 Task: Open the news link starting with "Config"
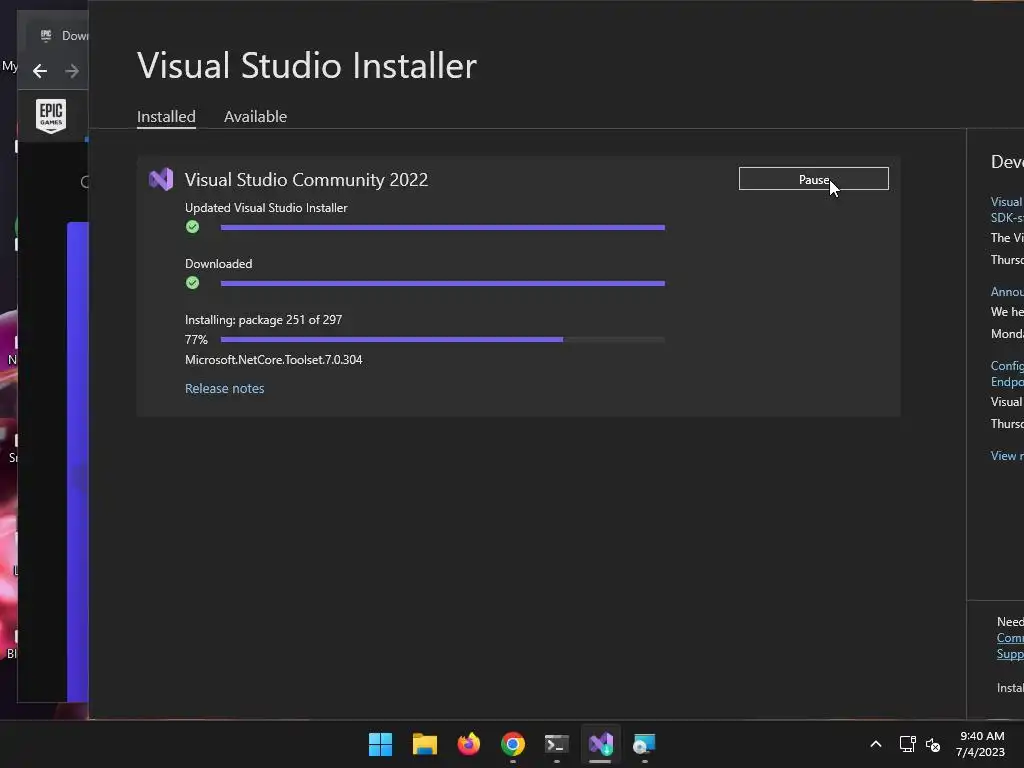[1007, 374]
